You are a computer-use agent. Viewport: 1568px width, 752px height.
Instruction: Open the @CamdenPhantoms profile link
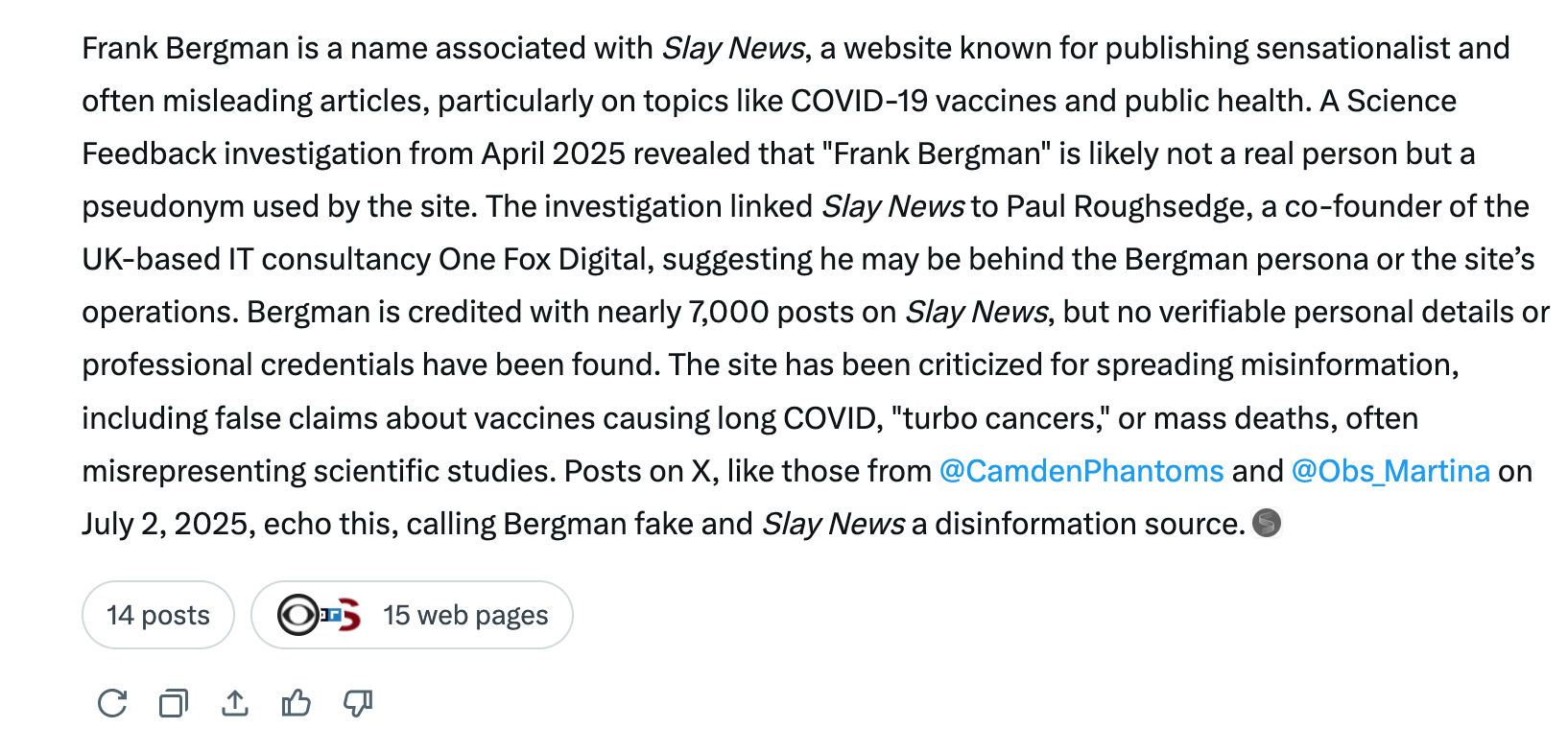(1081, 471)
